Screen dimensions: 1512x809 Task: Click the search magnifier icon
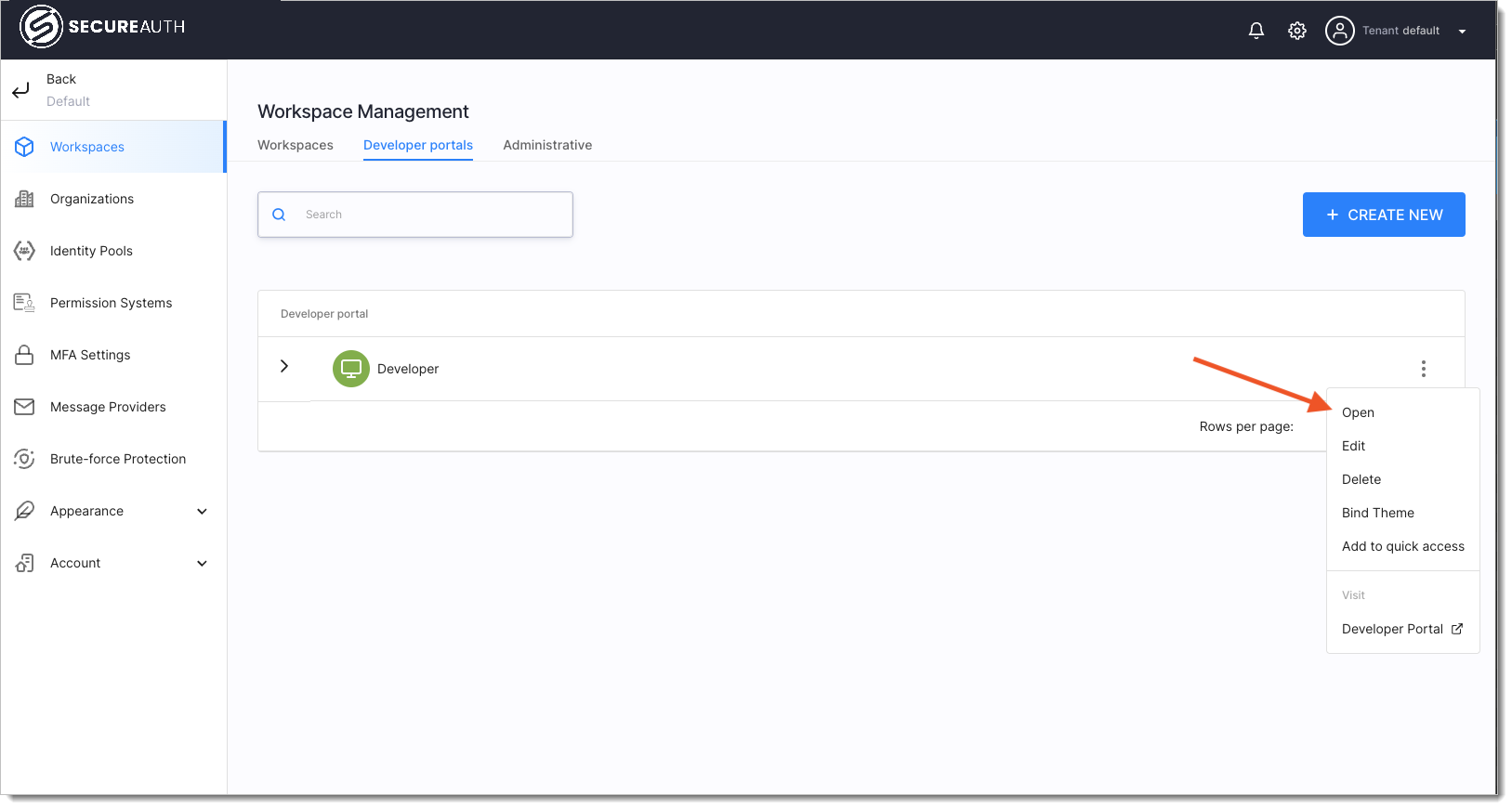click(x=279, y=215)
